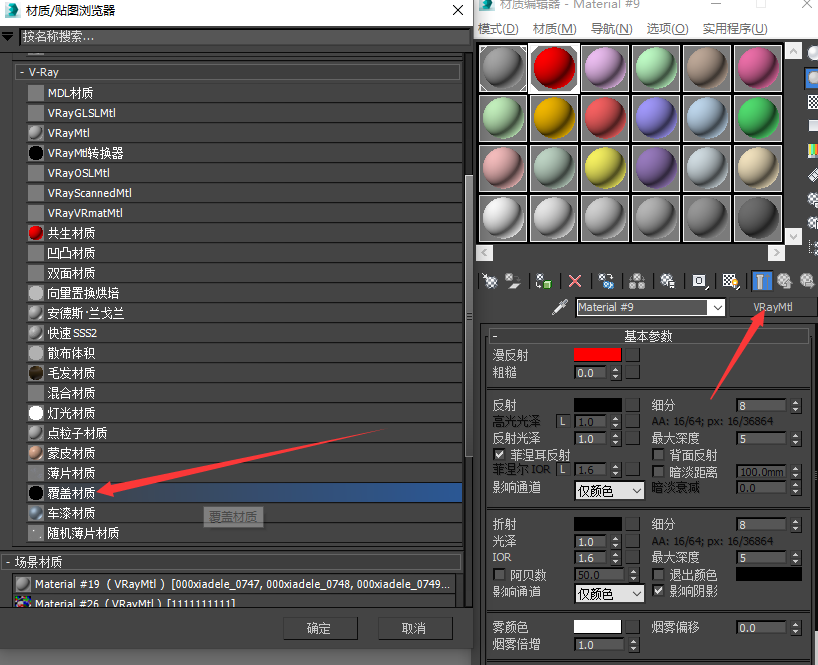This screenshot has height=665, width=818.
Task: Open the 材质(M) menu
Action: click(x=554, y=29)
